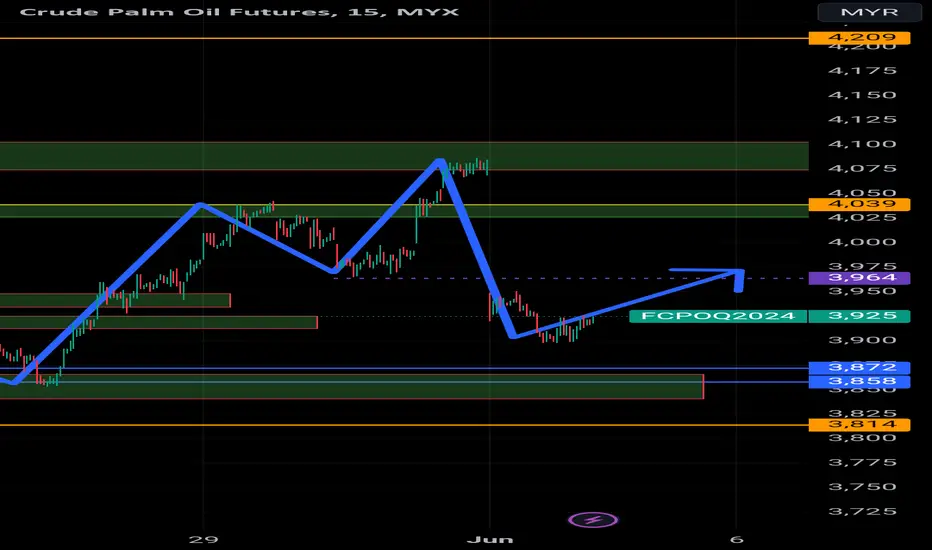Select the 4,209 orange price label

[x=859, y=37]
